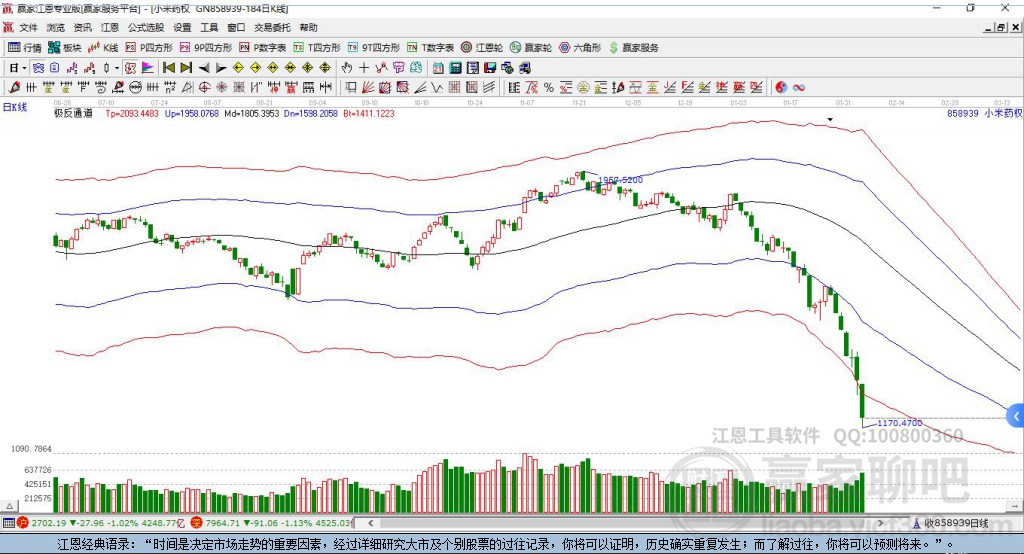Select the percent % retracement tool
Screen dimensions: 1024x554
[549, 88]
